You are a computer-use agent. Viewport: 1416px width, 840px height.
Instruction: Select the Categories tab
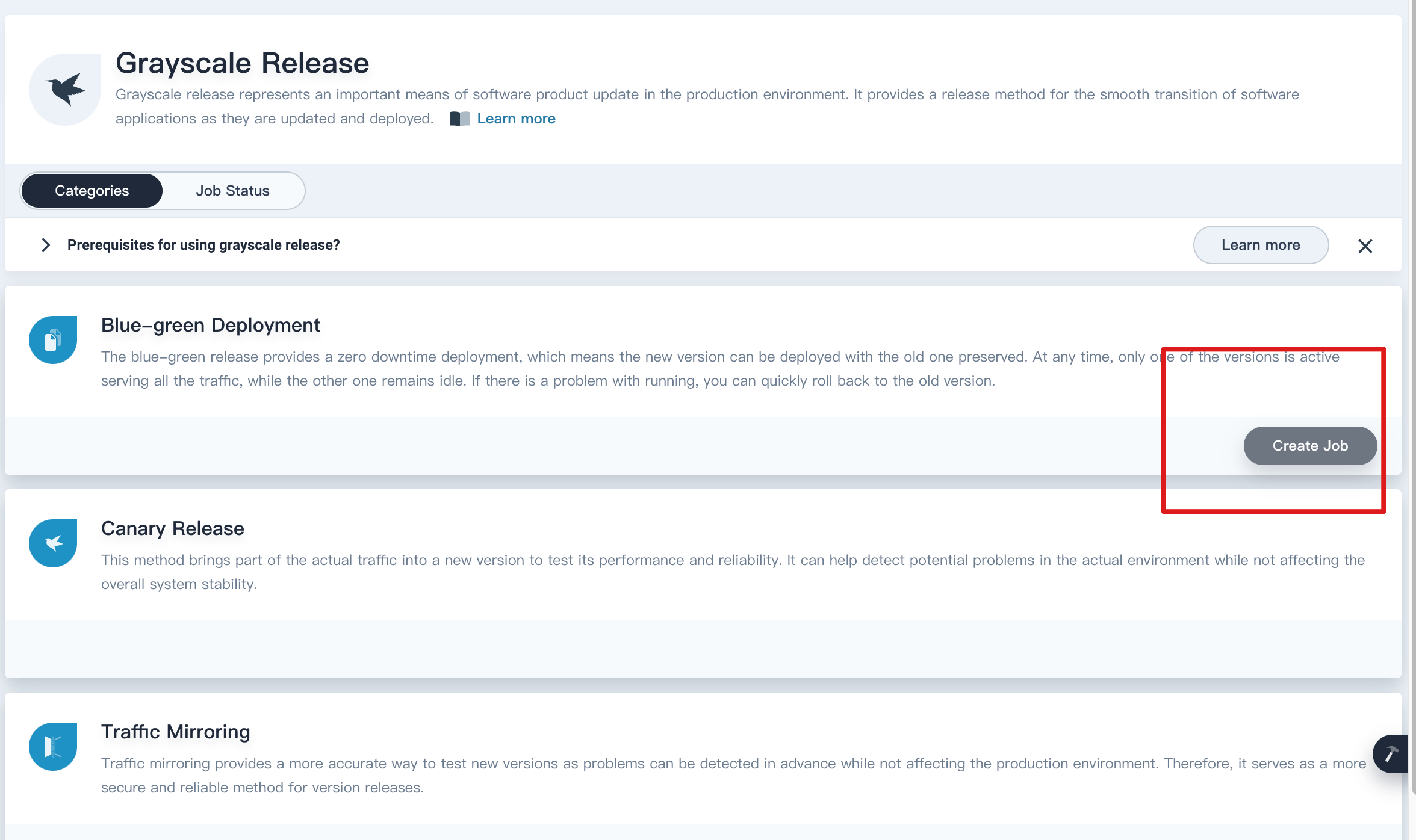click(x=92, y=190)
